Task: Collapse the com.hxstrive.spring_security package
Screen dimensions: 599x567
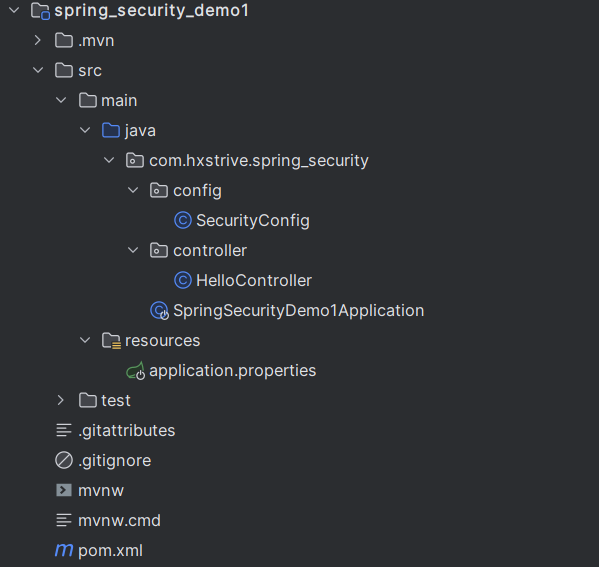Action: click(x=109, y=160)
